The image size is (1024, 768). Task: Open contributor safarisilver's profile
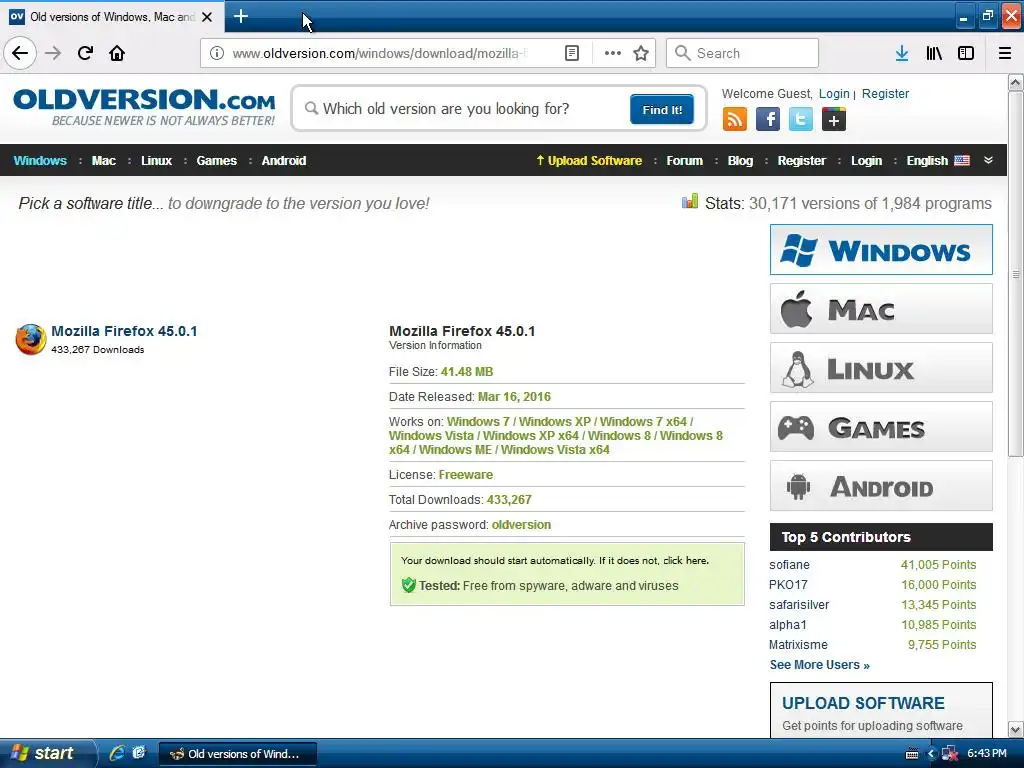(x=799, y=605)
